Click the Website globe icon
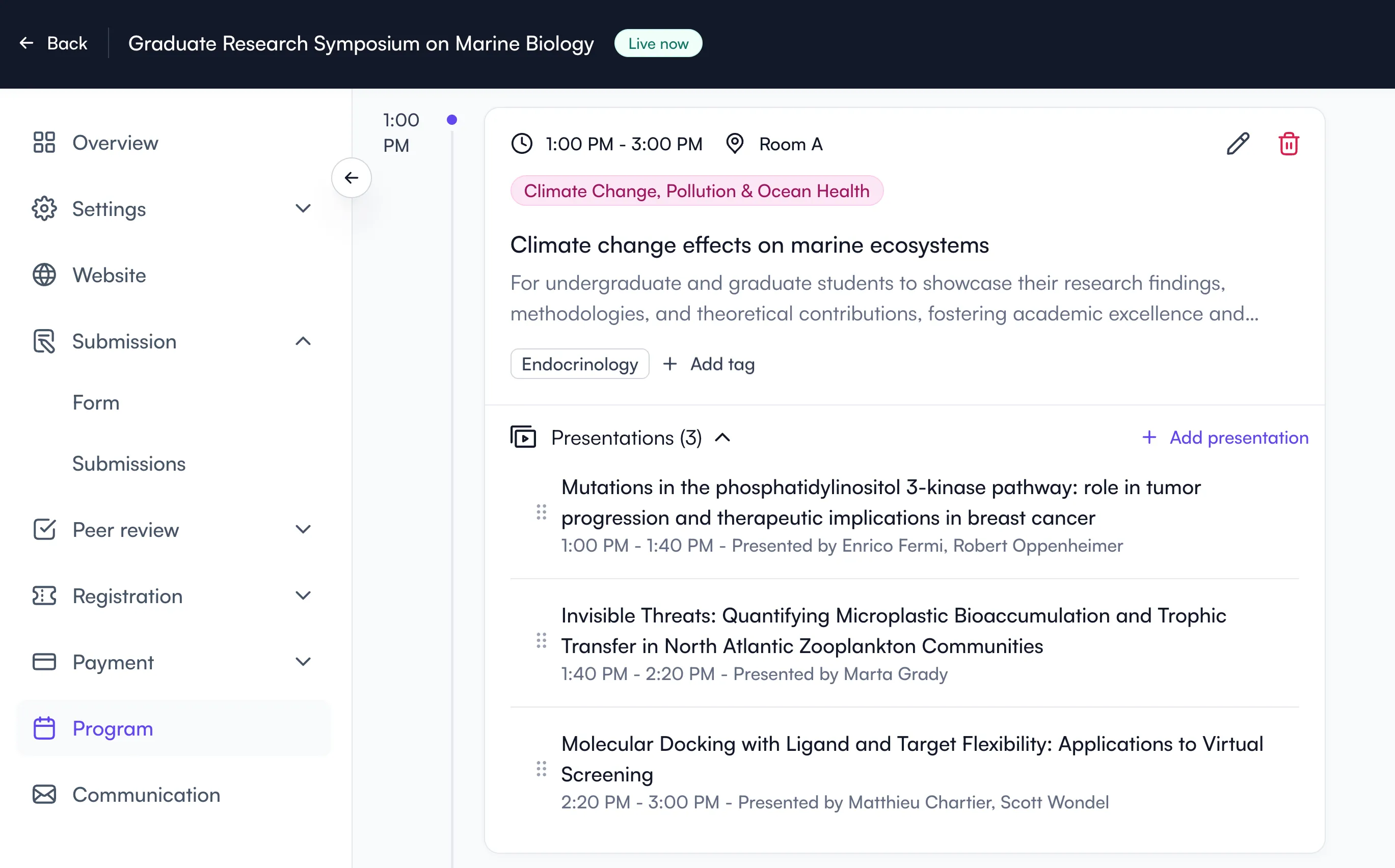This screenshot has width=1395, height=868. [x=44, y=275]
